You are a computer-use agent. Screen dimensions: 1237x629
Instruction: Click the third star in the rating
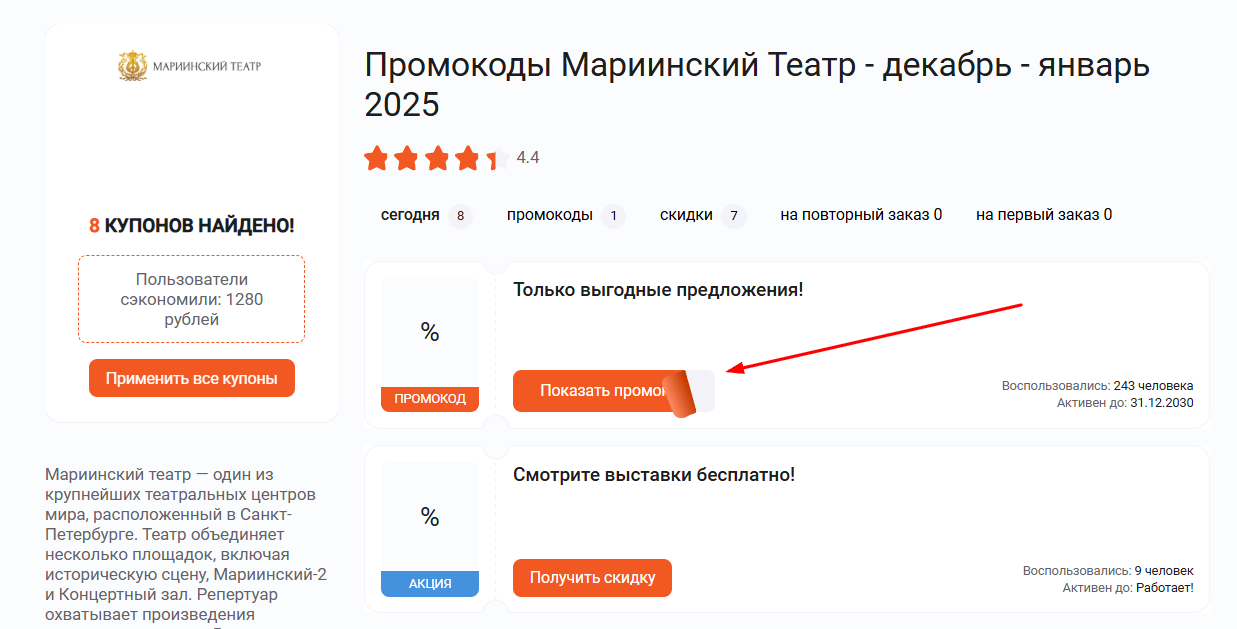436,157
